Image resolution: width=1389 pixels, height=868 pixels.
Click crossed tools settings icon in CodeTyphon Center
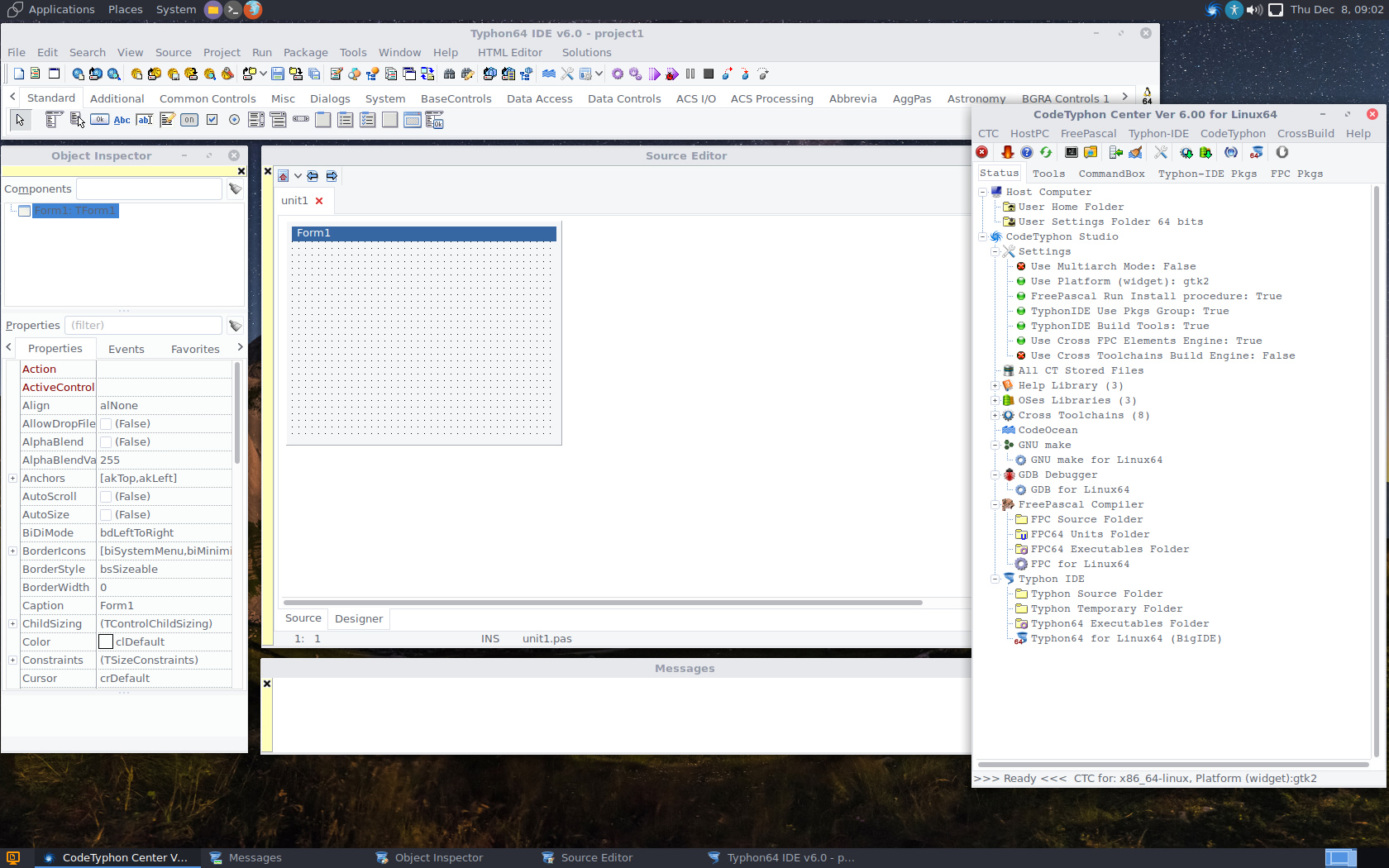(x=1161, y=152)
